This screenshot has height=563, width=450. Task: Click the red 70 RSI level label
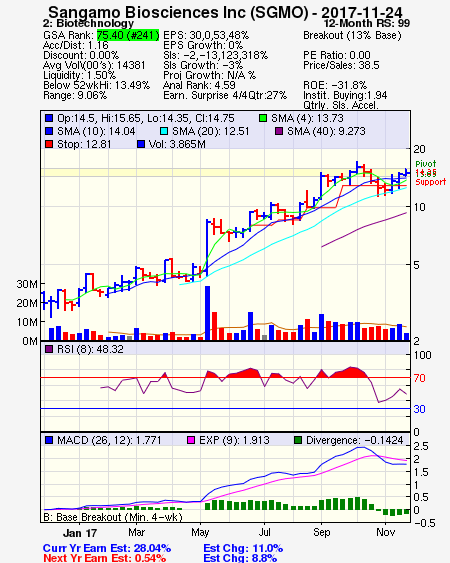tap(419, 378)
